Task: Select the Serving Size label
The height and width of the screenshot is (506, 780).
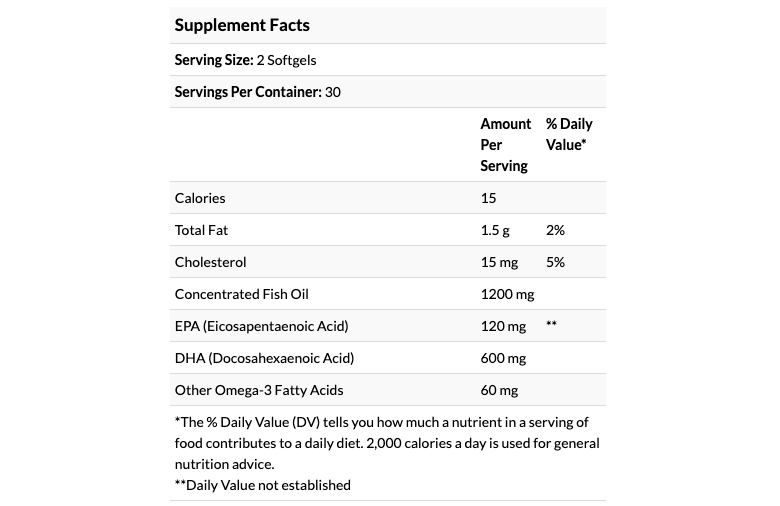Action: click(213, 60)
